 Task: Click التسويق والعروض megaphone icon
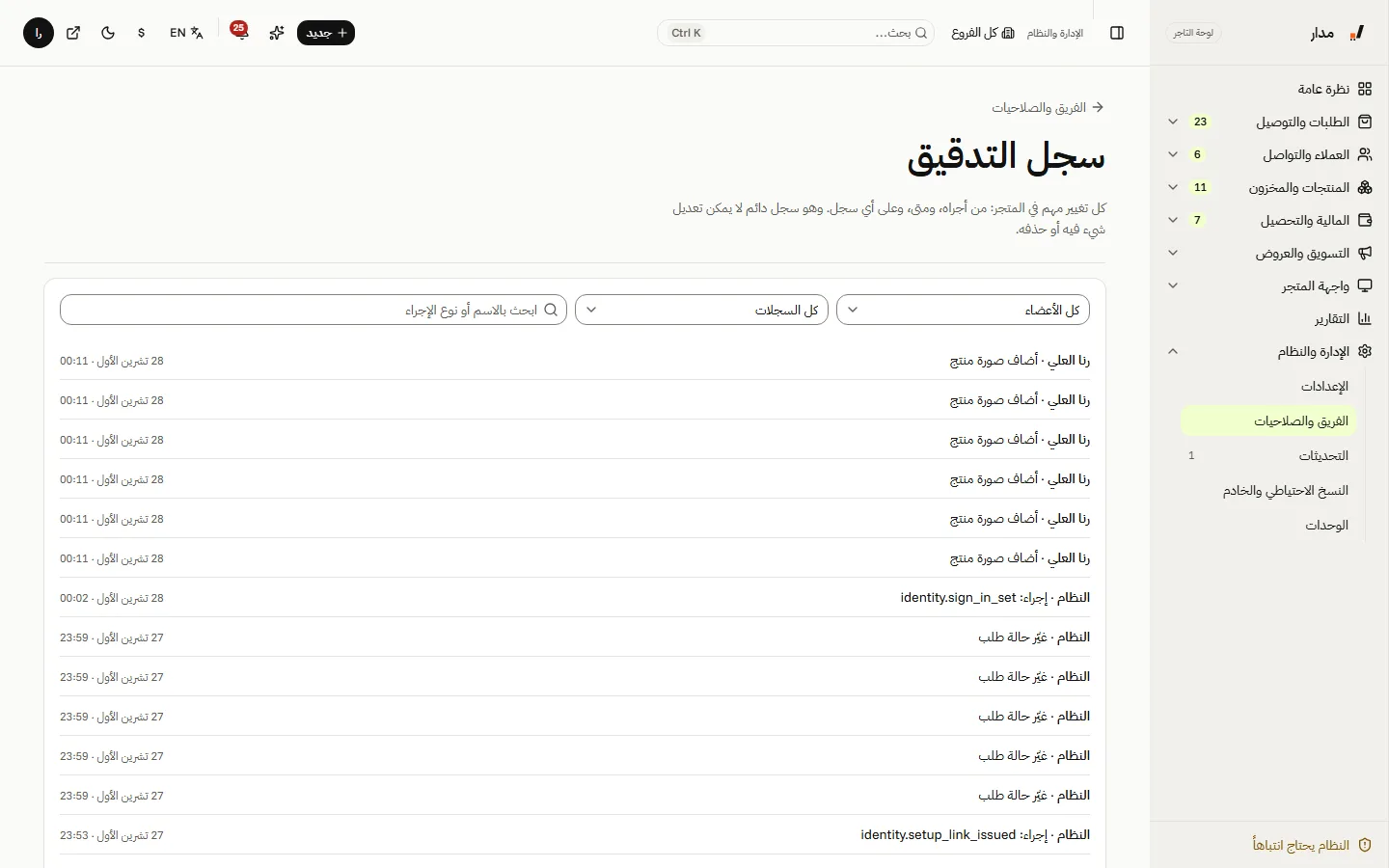(x=1365, y=253)
